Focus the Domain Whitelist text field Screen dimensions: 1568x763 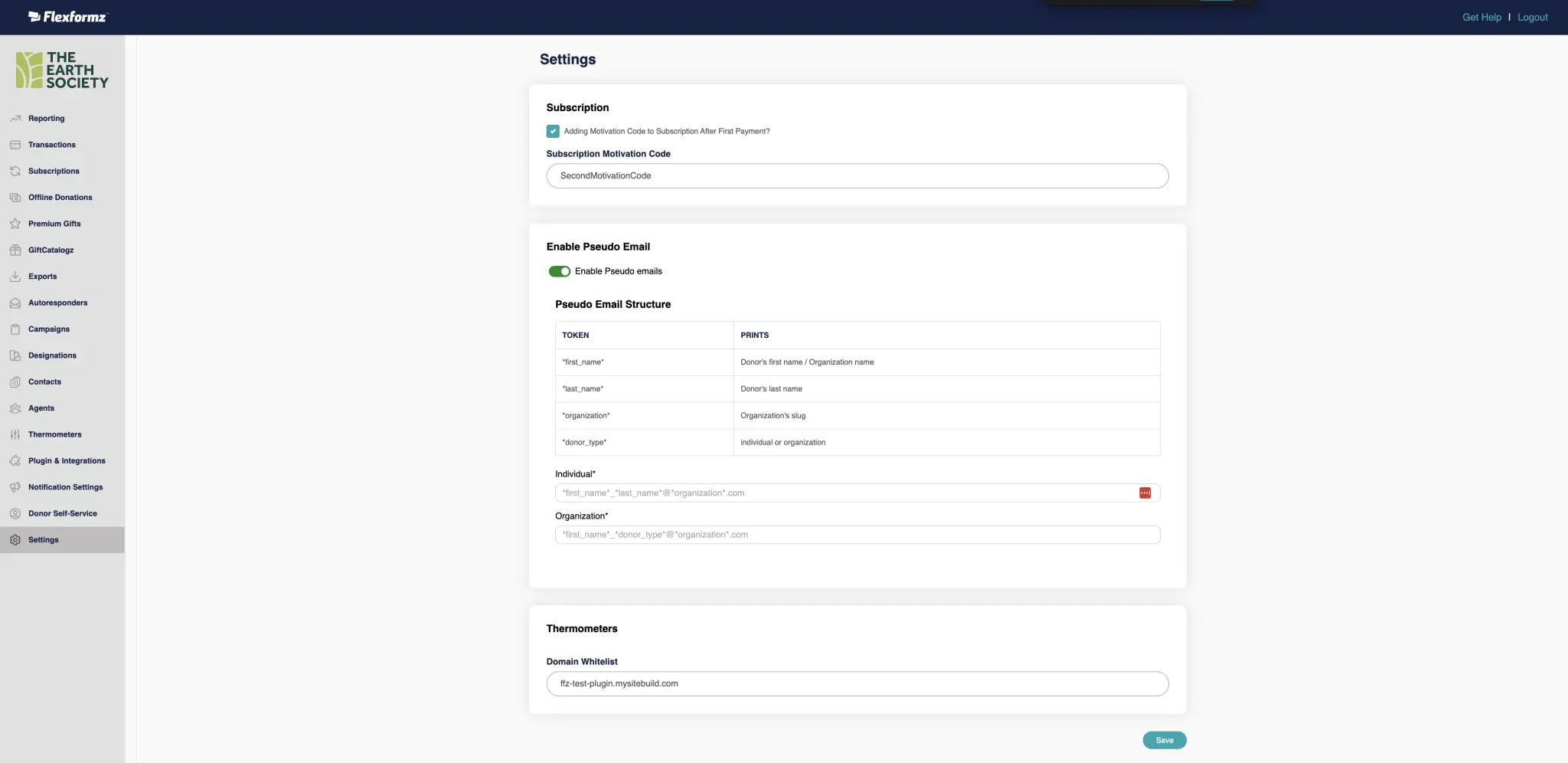pyautogui.click(x=857, y=684)
